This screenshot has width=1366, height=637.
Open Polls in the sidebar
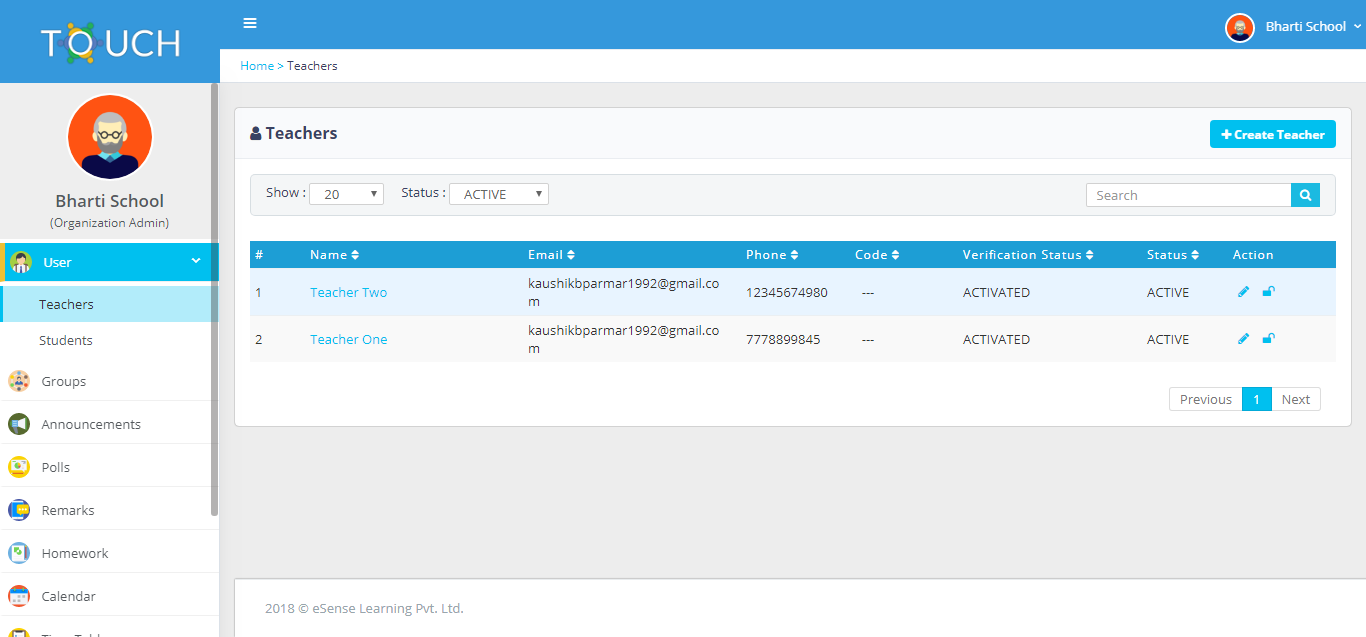pos(55,467)
